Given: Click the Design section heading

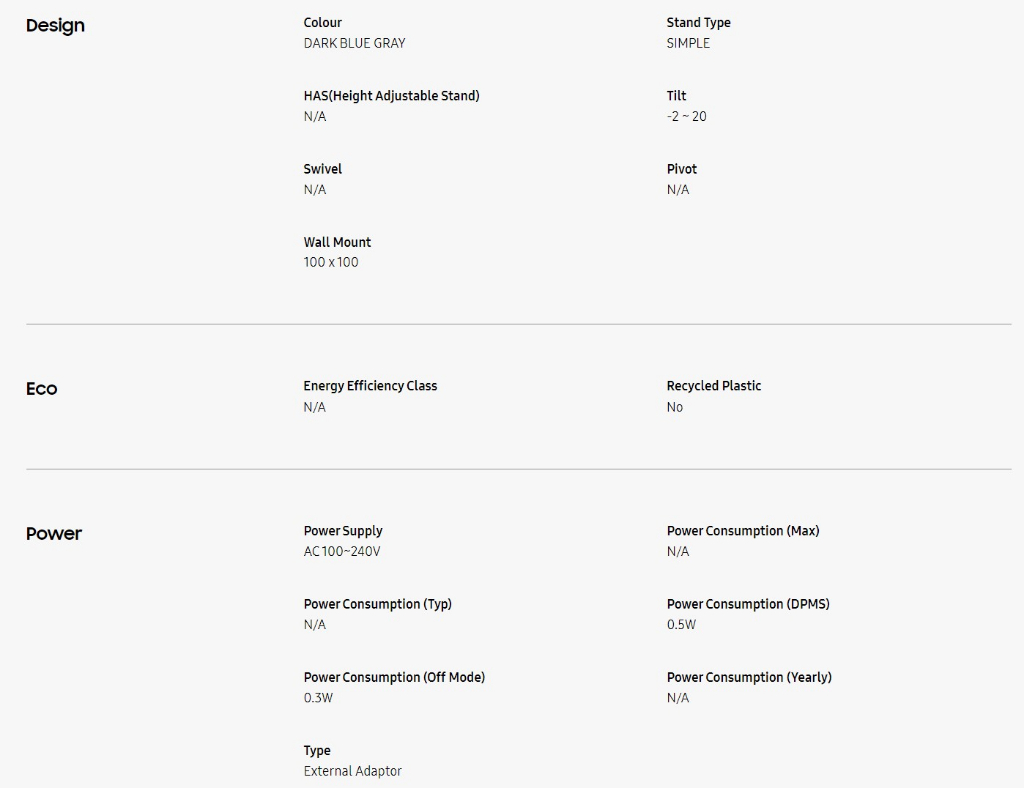Looking at the screenshot, I should pos(55,25).
